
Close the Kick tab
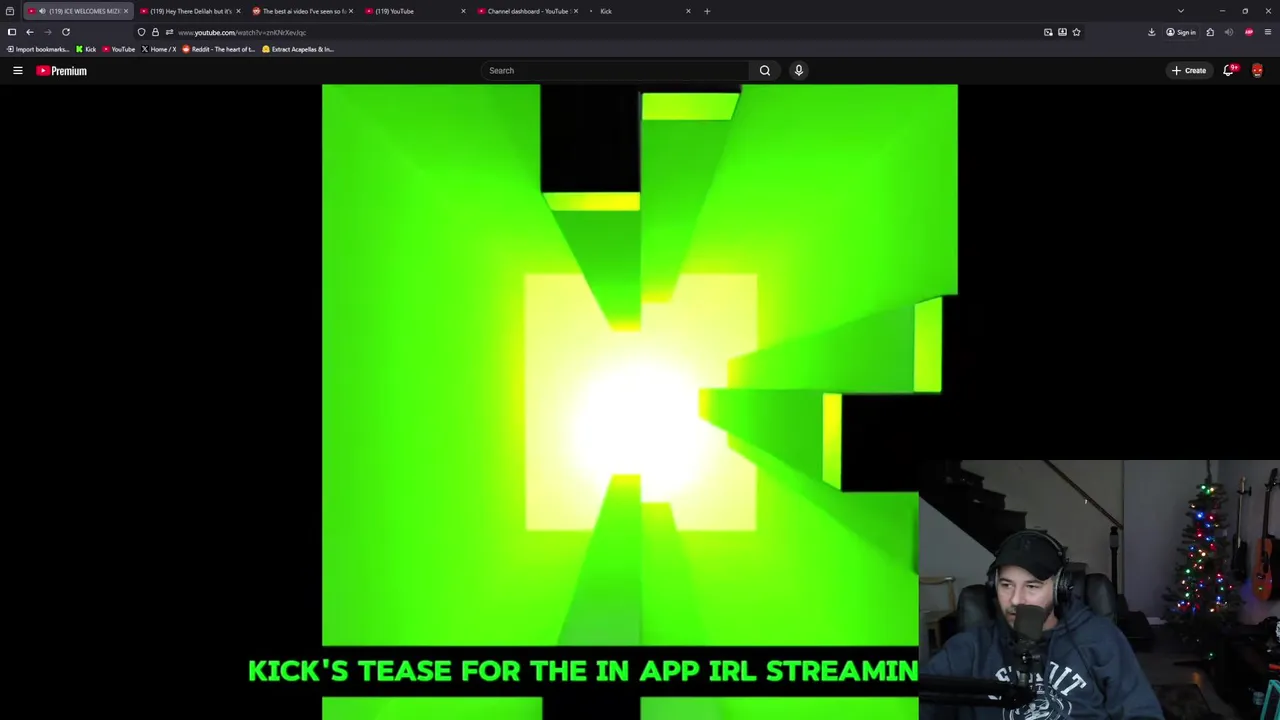tap(688, 11)
